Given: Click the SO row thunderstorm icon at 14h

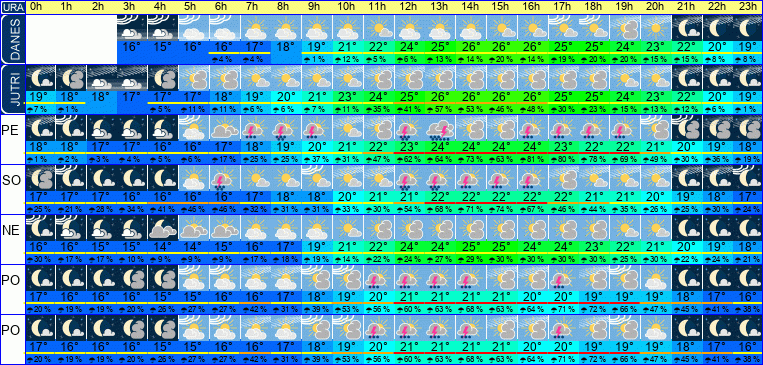Looking at the screenshot, I should (x=471, y=178).
